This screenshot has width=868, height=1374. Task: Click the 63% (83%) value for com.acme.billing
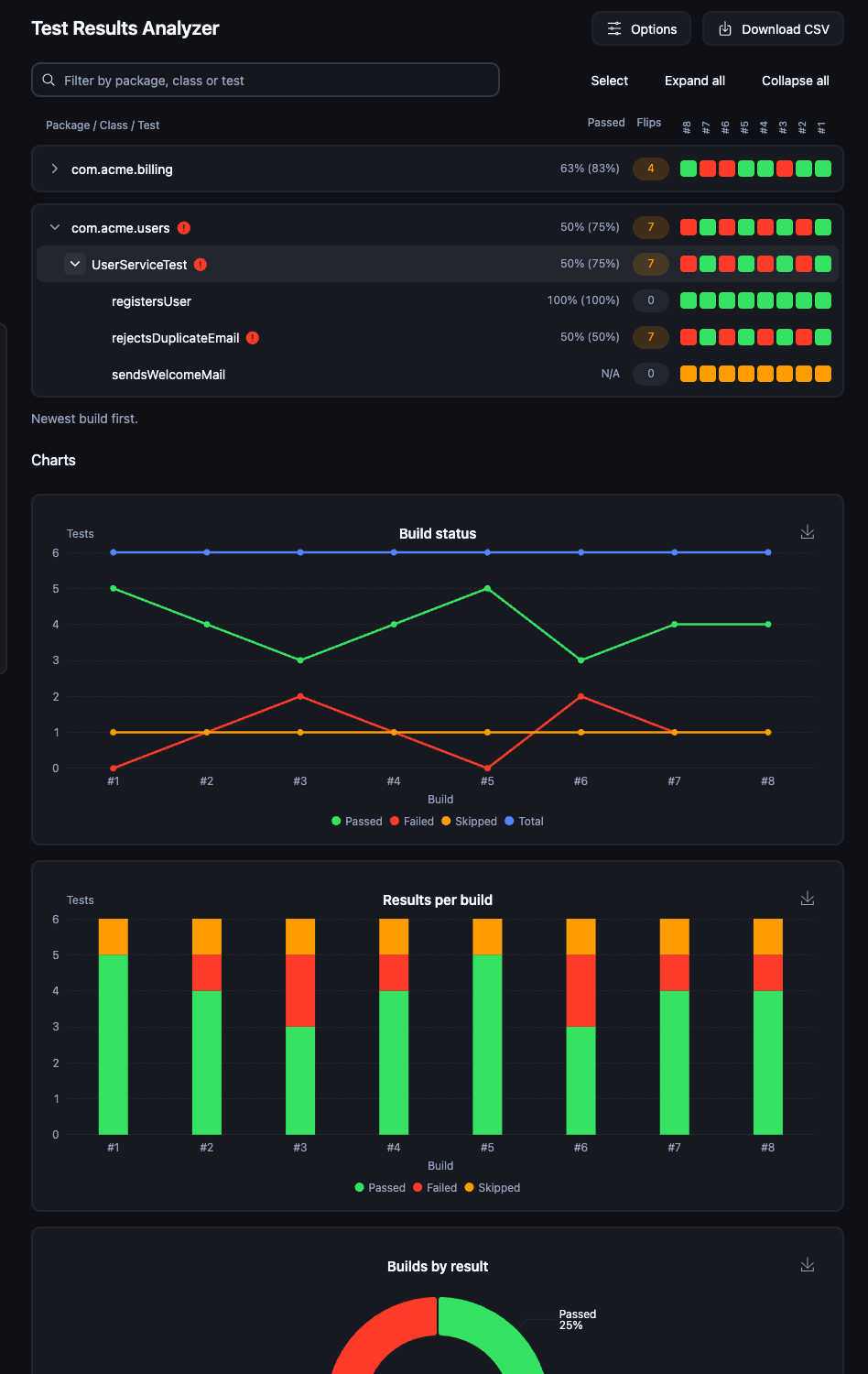590,169
